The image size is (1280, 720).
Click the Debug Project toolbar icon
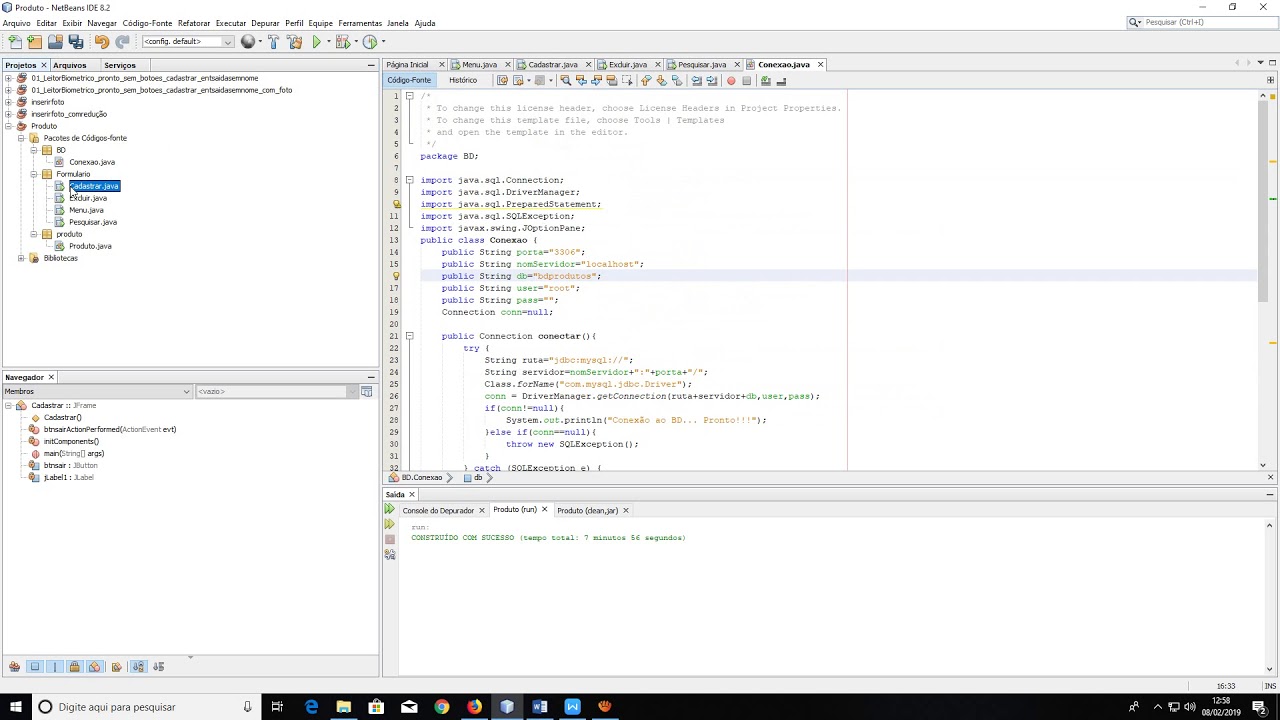[x=343, y=42]
